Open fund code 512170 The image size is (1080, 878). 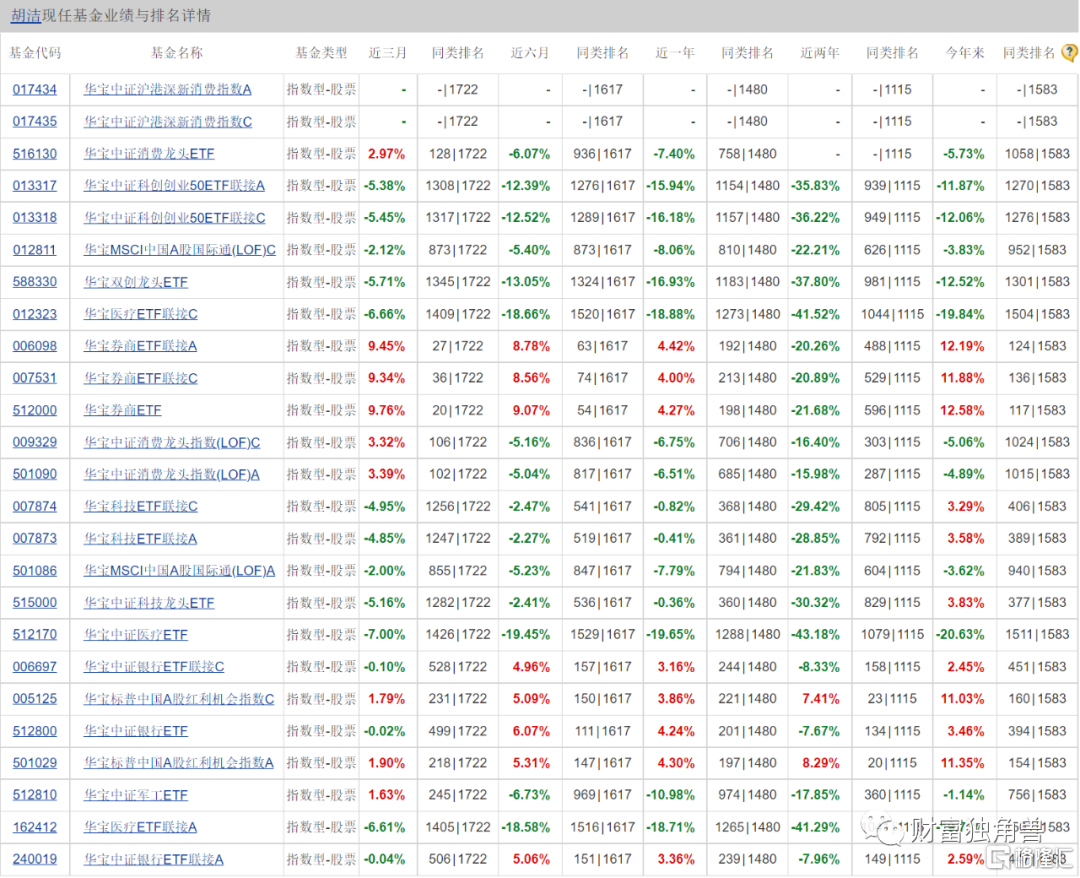pyautogui.click(x=34, y=634)
